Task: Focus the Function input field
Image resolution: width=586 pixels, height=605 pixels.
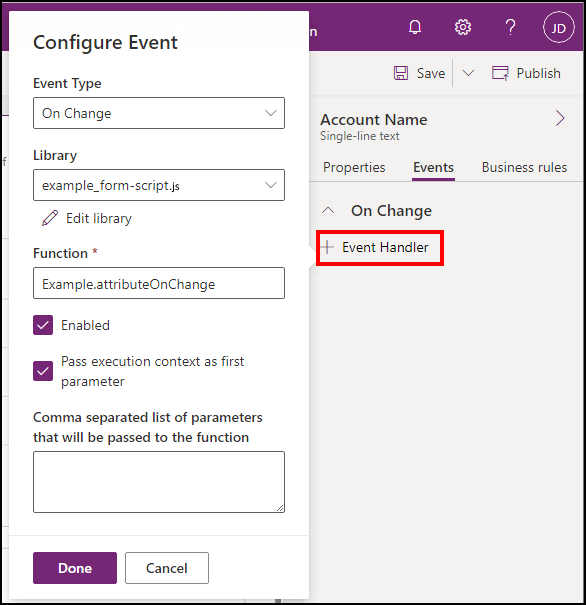Action: (x=159, y=283)
